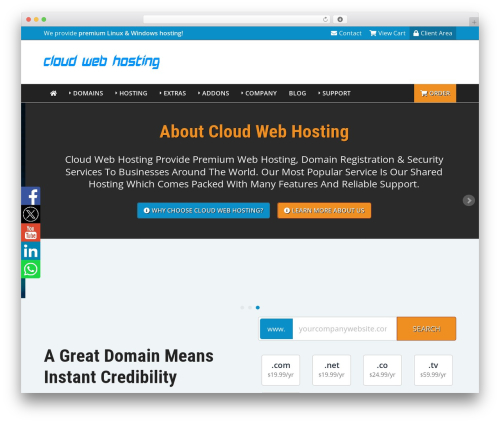This screenshot has height=423, width=500.
Task: Open View Cart in the top bar
Action: 387,33
